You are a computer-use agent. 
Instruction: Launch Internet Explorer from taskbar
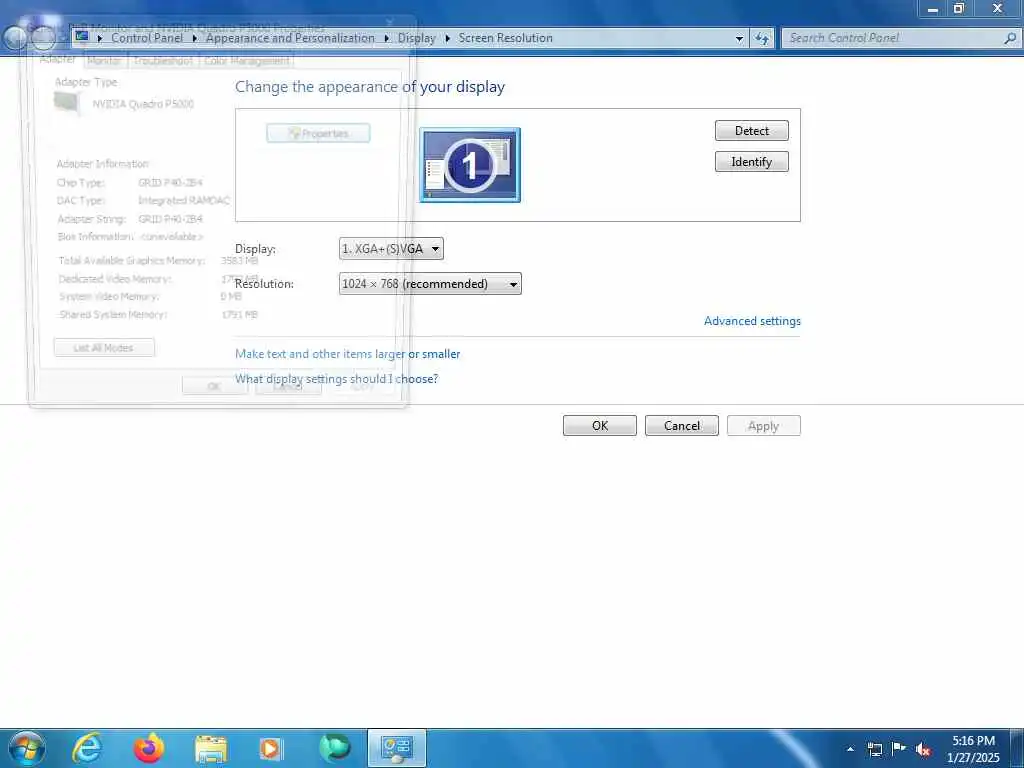[87, 748]
